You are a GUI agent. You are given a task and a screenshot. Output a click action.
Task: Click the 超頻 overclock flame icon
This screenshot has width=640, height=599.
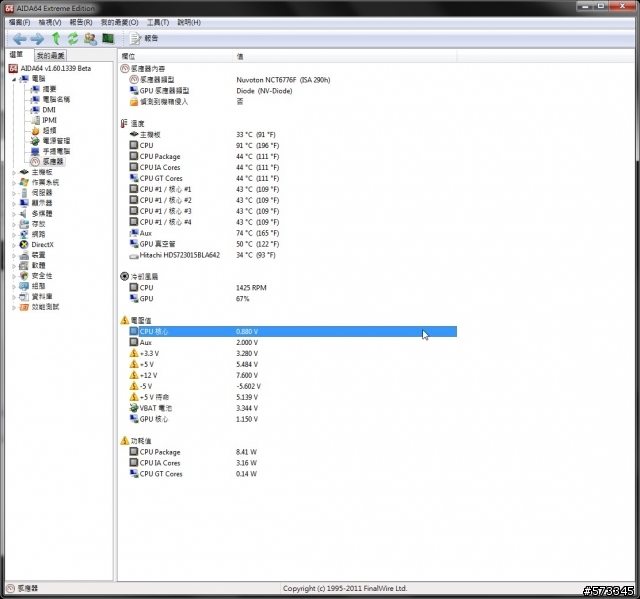pos(36,131)
